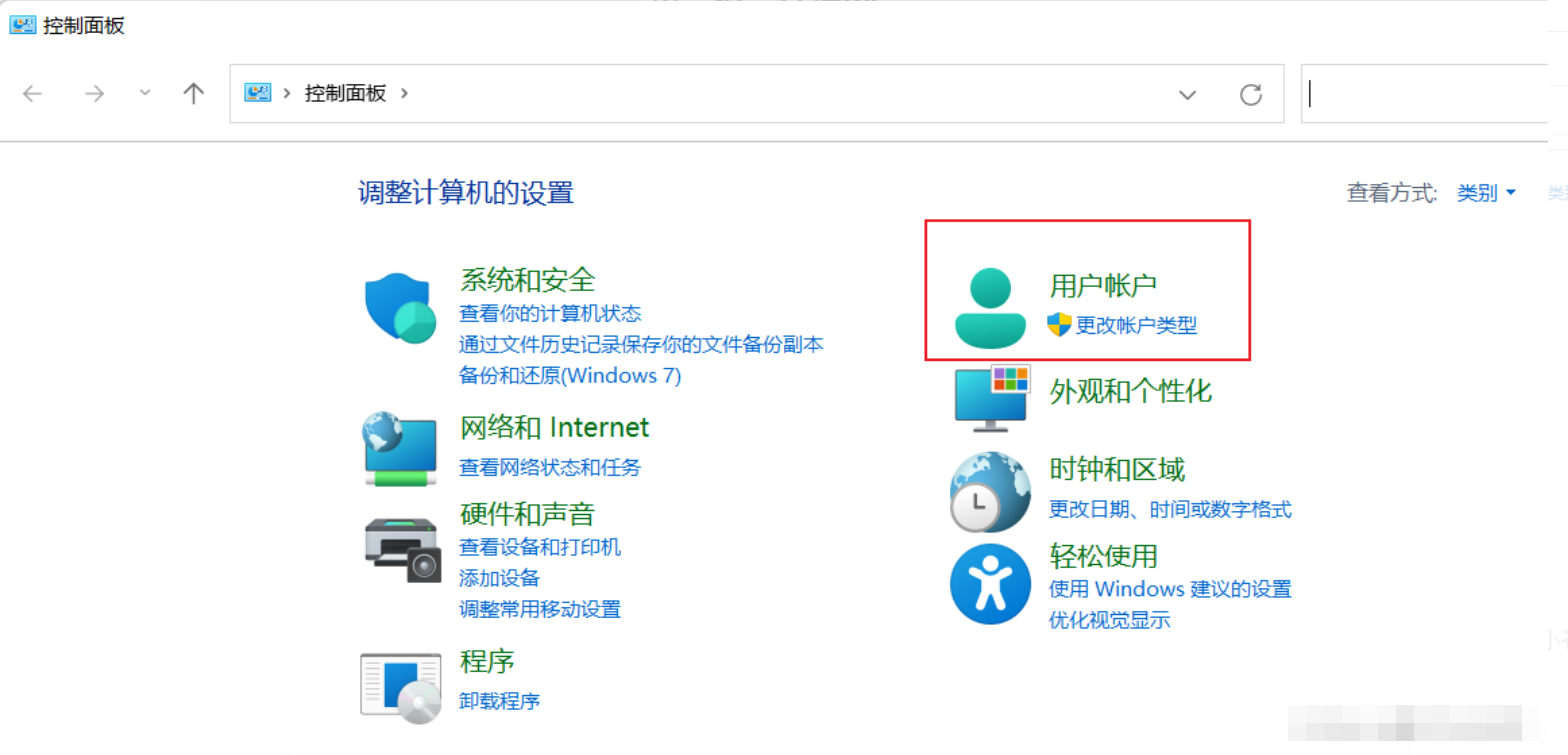The image size is (1568, 755).
Task: Open the Ease of Access icon
Action: [989, 584]
